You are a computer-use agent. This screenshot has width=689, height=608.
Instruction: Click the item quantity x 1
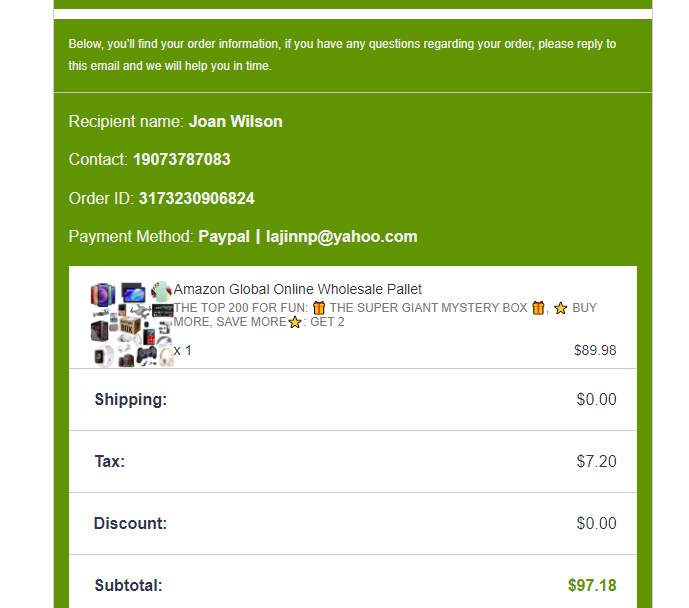[x=182, y=351]
